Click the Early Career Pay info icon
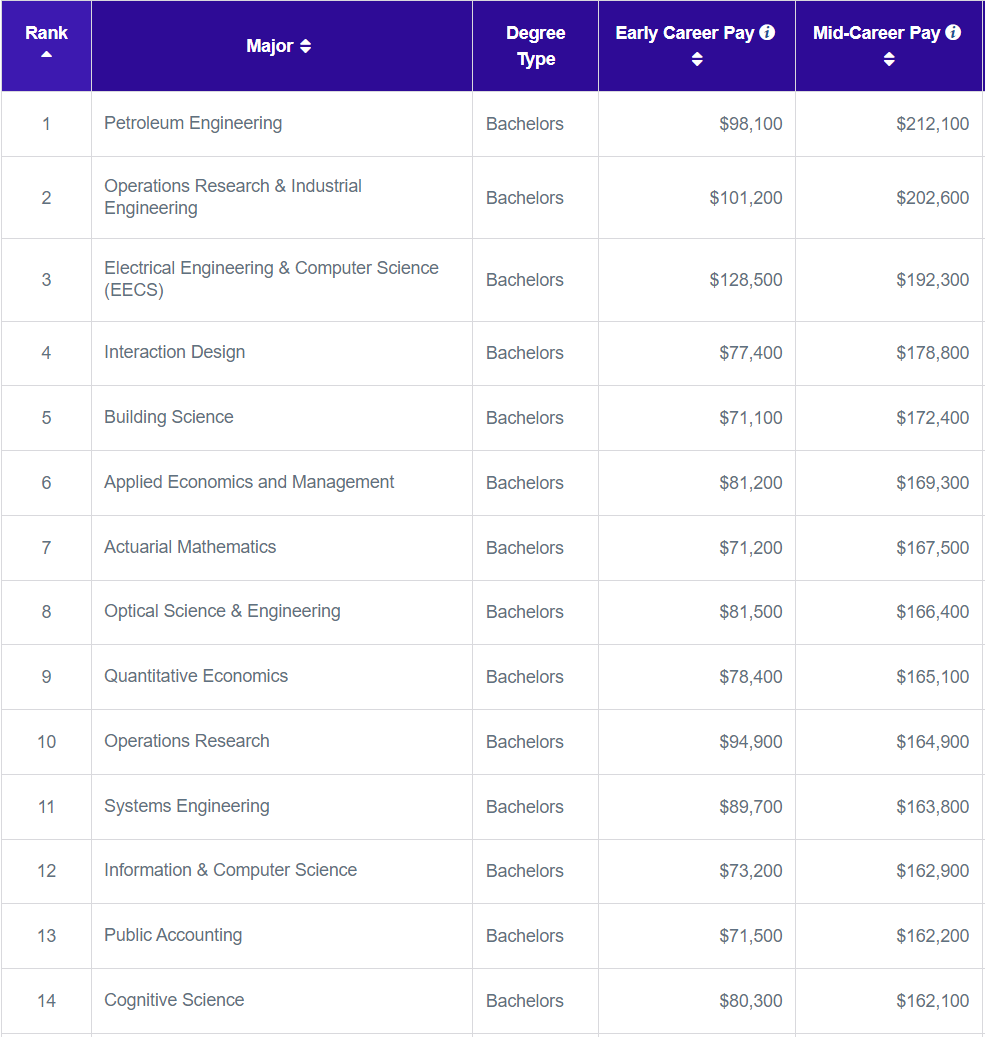Screen dimensions: 985x1037 pos(767,33)
